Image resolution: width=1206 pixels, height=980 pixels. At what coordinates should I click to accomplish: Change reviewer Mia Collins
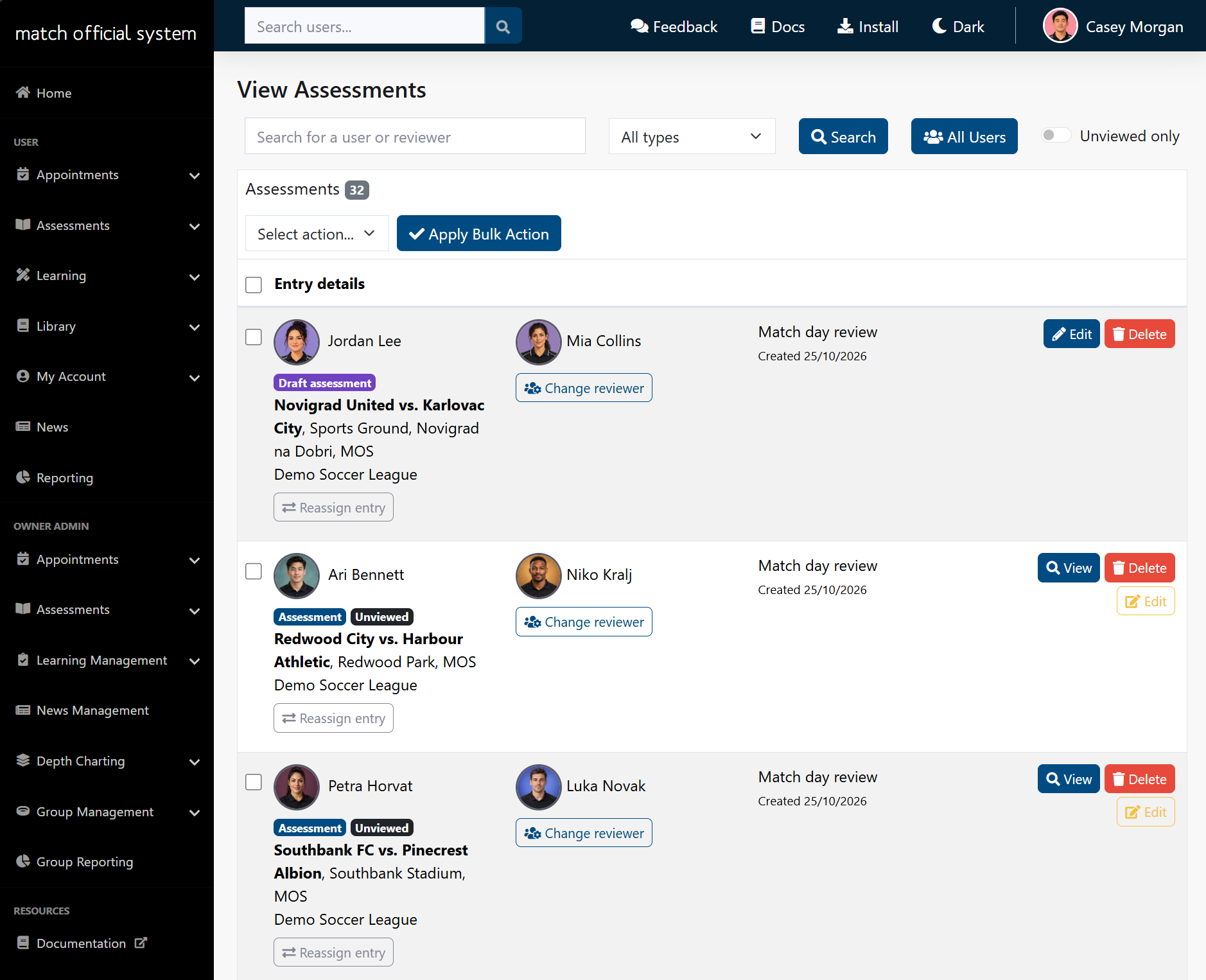[584, 388]
